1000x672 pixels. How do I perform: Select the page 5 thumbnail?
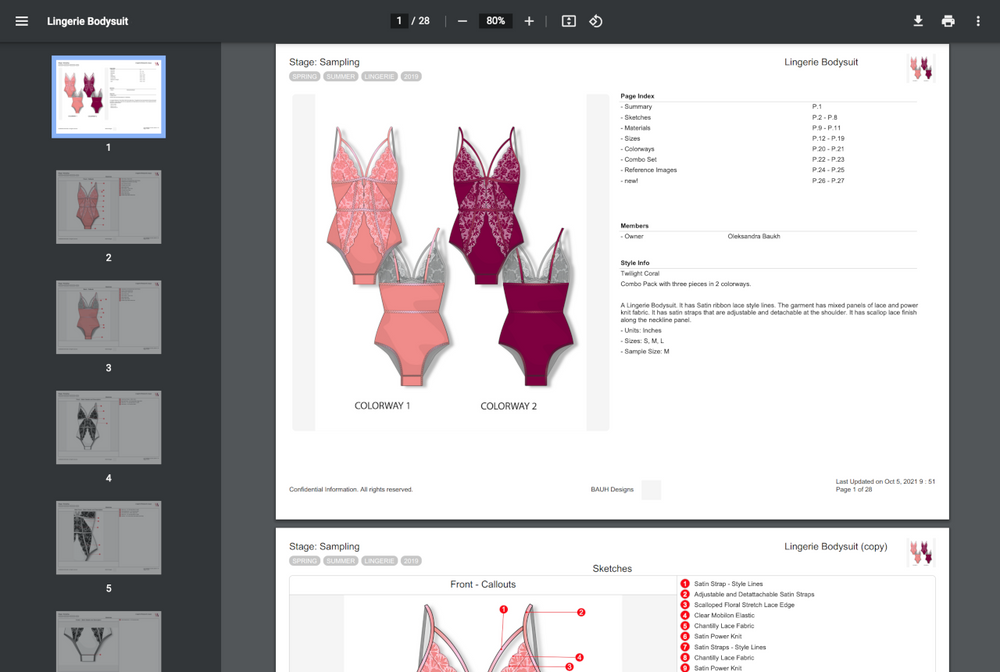(109, 538)
